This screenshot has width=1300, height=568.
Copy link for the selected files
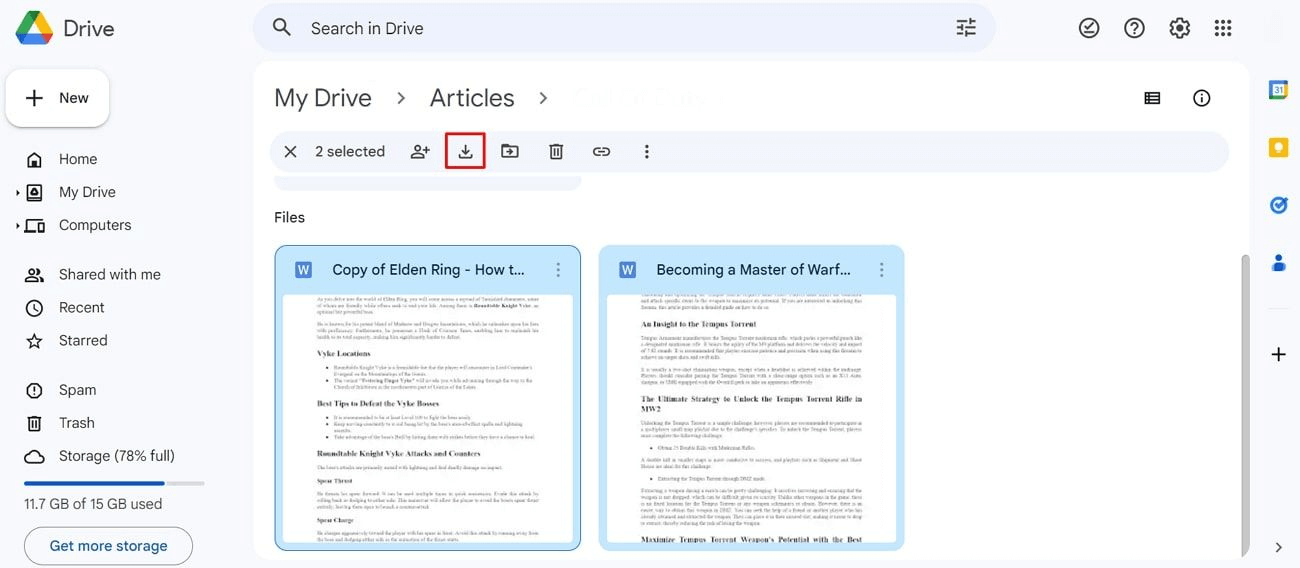(601, 151)
